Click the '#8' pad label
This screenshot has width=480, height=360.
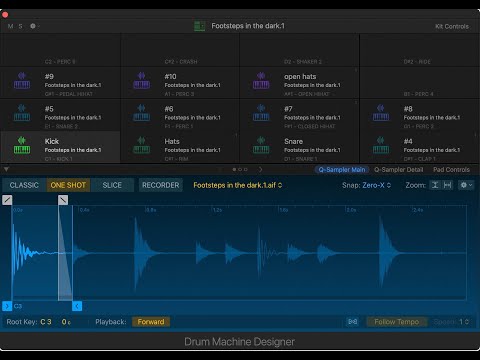tap(408, 109)
